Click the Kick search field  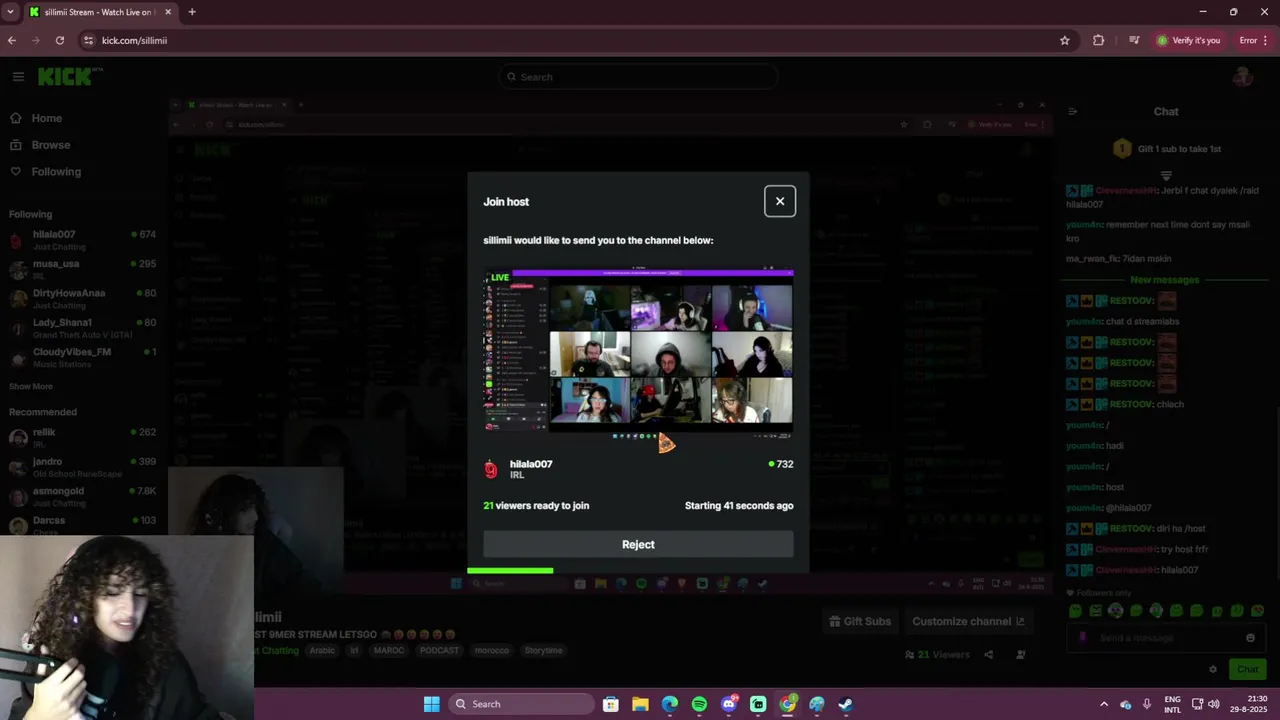(639, 77)
